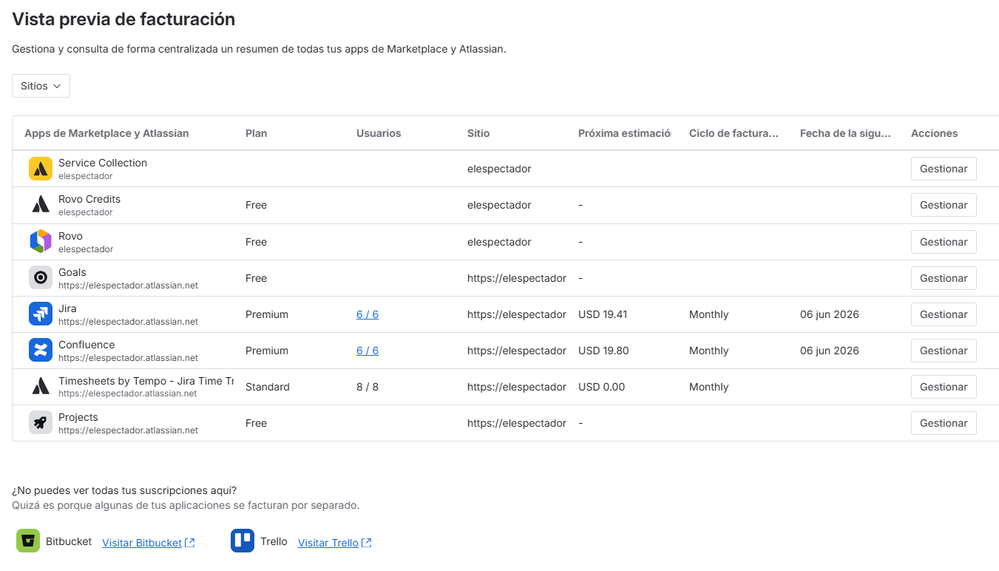Click the Service Collection app icon
999x571 pixels.
point(40,169)
